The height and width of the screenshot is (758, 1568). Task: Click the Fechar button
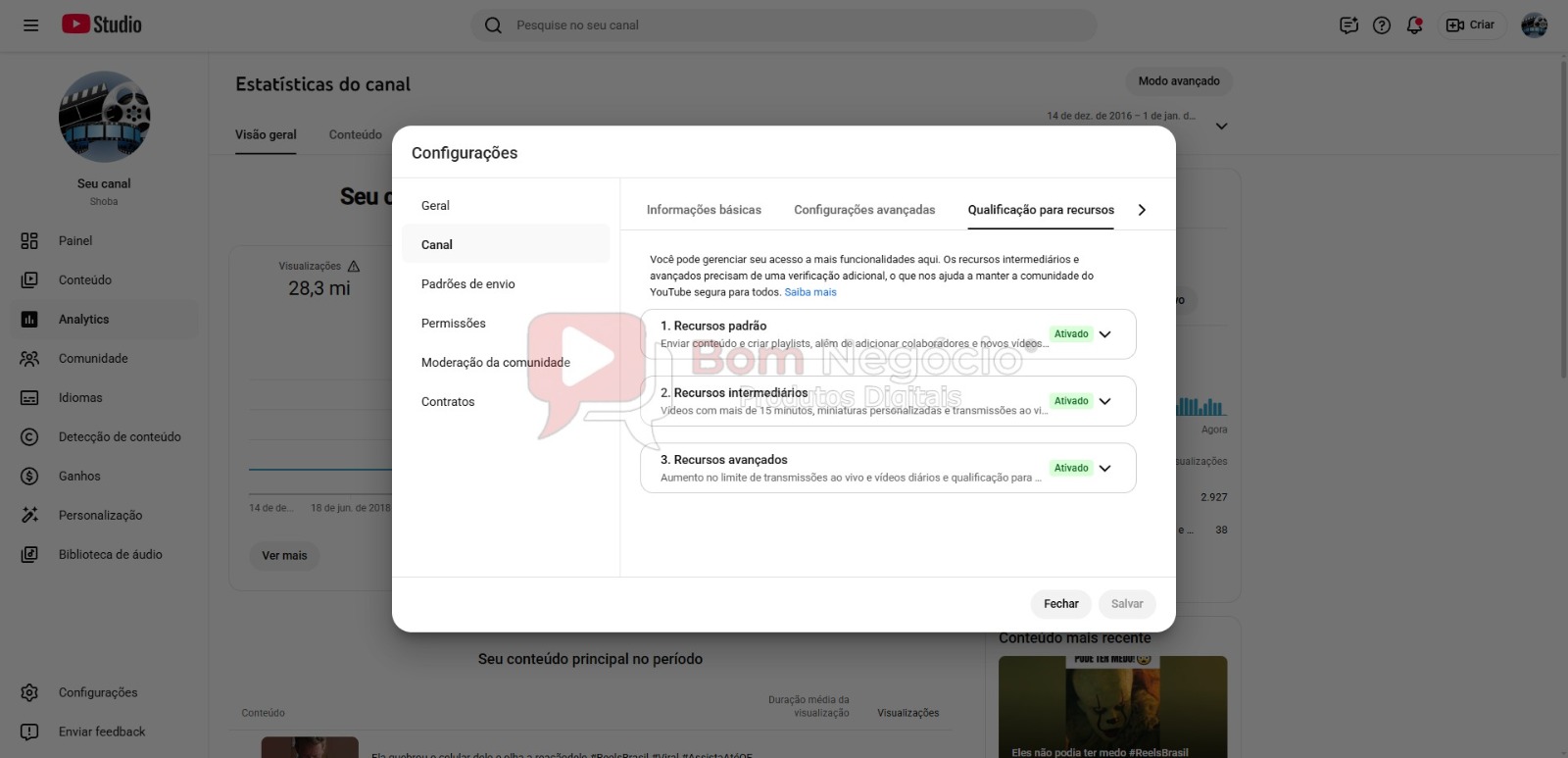[x=1060, y=604]
